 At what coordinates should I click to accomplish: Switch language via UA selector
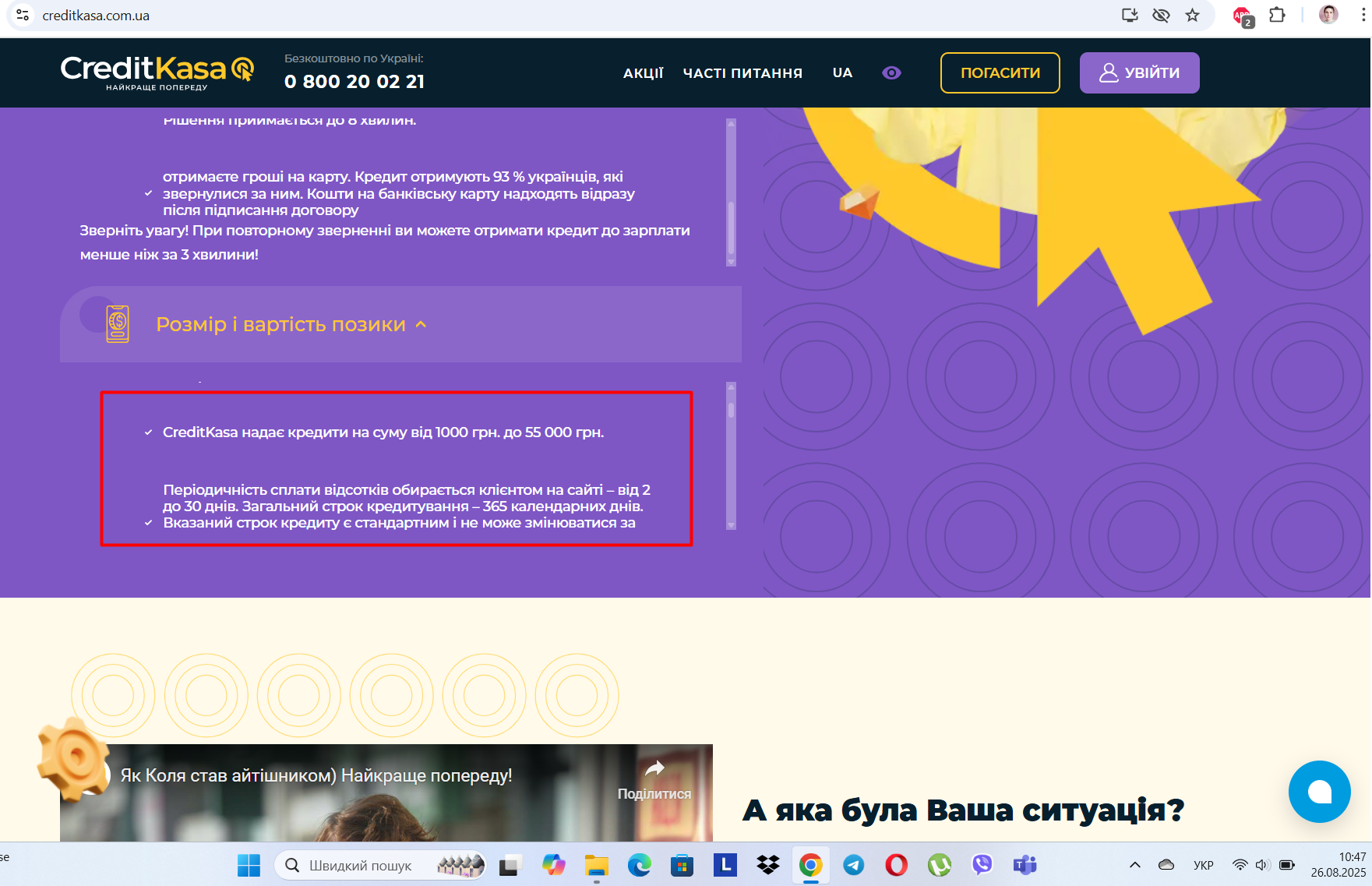tap(842, 72)
